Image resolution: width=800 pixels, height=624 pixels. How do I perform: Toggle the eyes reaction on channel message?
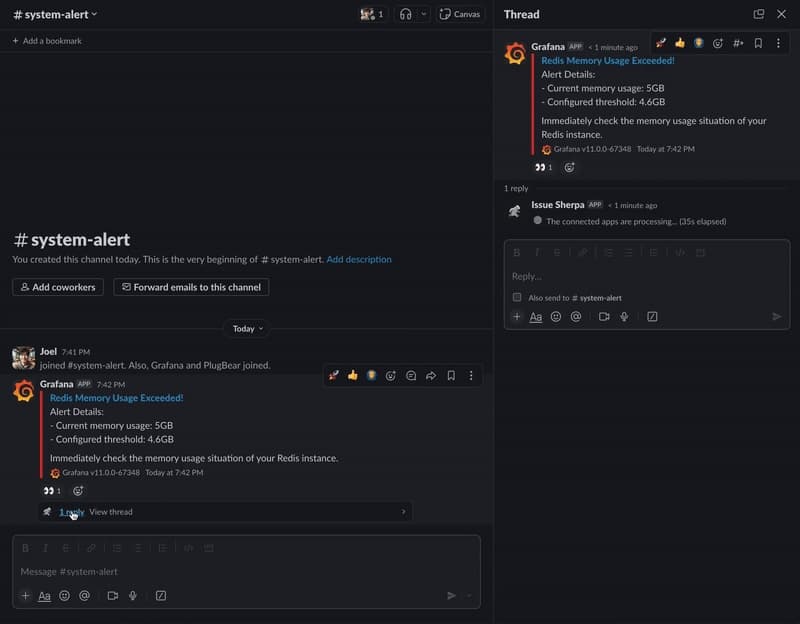pyautogui.click(x=52, y=491)
